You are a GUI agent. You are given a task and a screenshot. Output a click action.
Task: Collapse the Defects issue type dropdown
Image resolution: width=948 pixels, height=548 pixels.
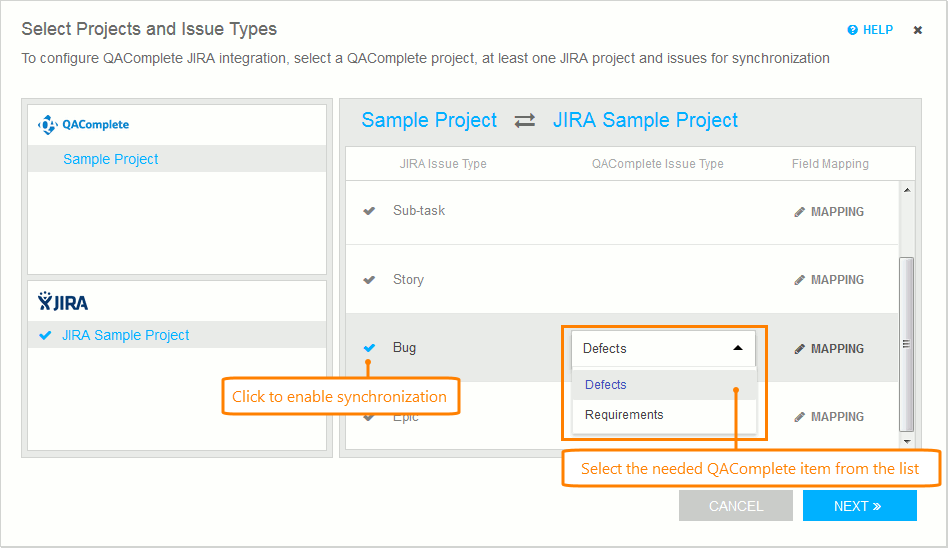[738, 348]
